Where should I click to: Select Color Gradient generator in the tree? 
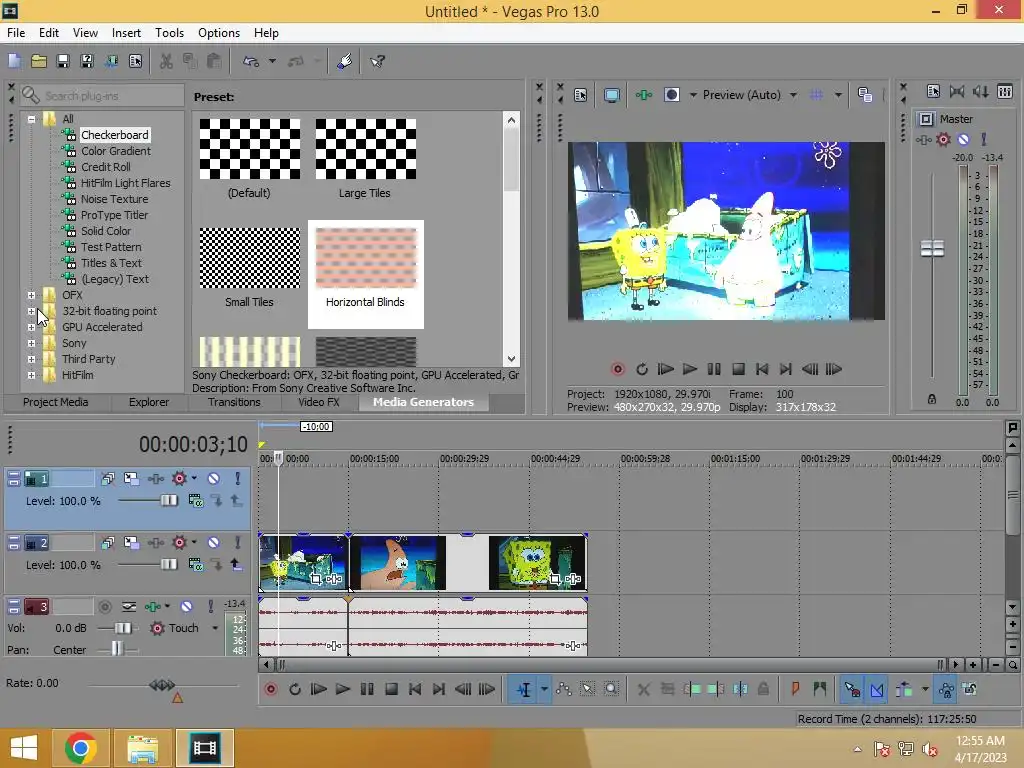coord(116,151)
